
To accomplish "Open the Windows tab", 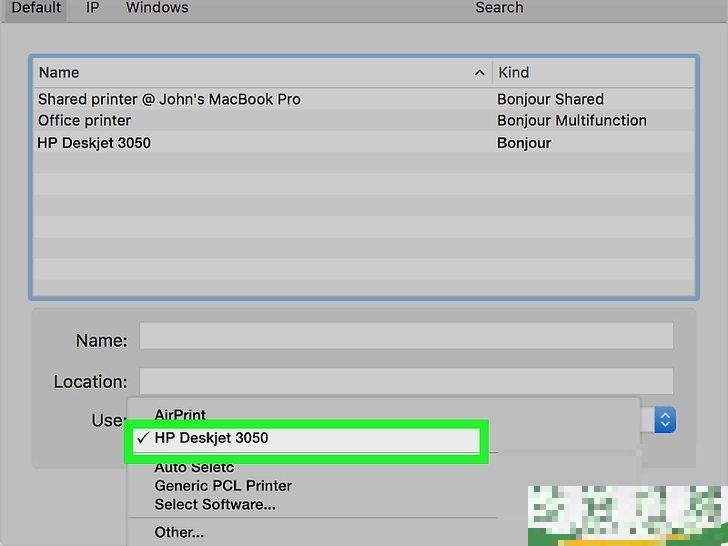I will [x=157, y=8].
